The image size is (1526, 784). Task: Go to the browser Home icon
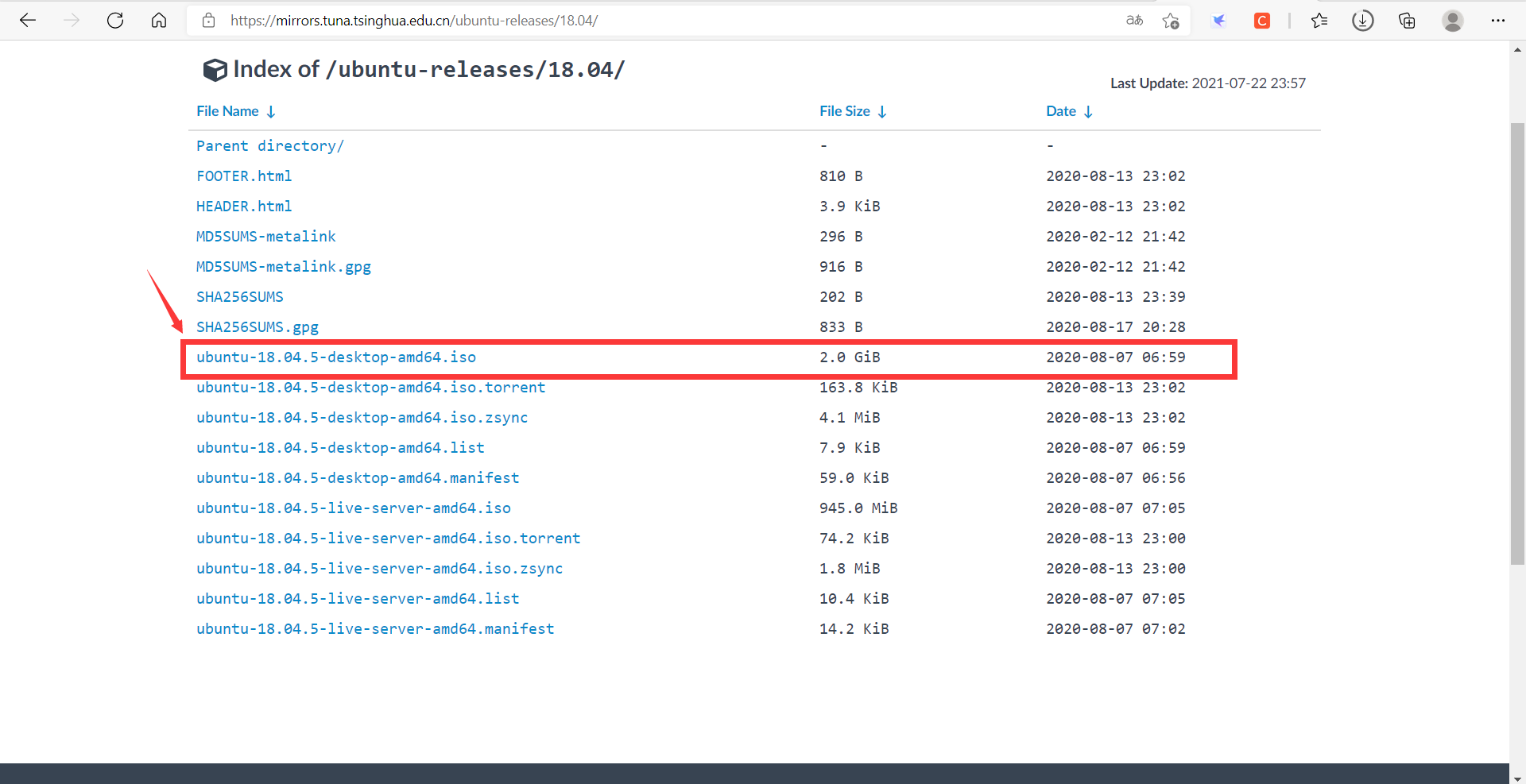tap(159, 21)
